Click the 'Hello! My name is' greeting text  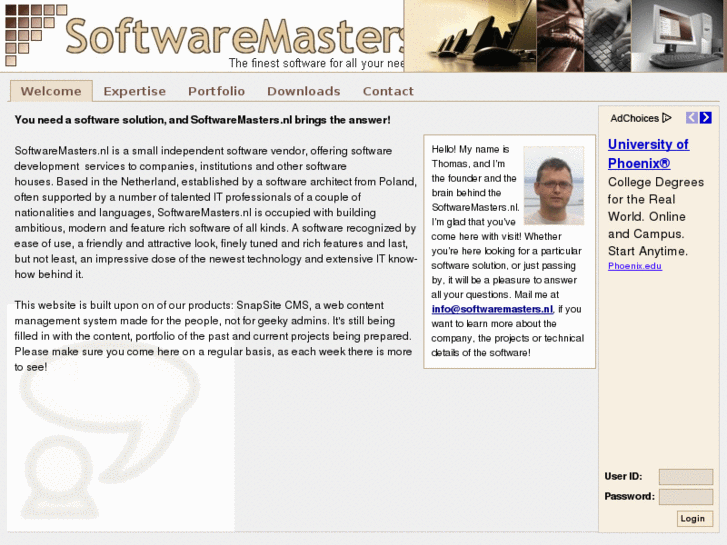click(470, 149)
